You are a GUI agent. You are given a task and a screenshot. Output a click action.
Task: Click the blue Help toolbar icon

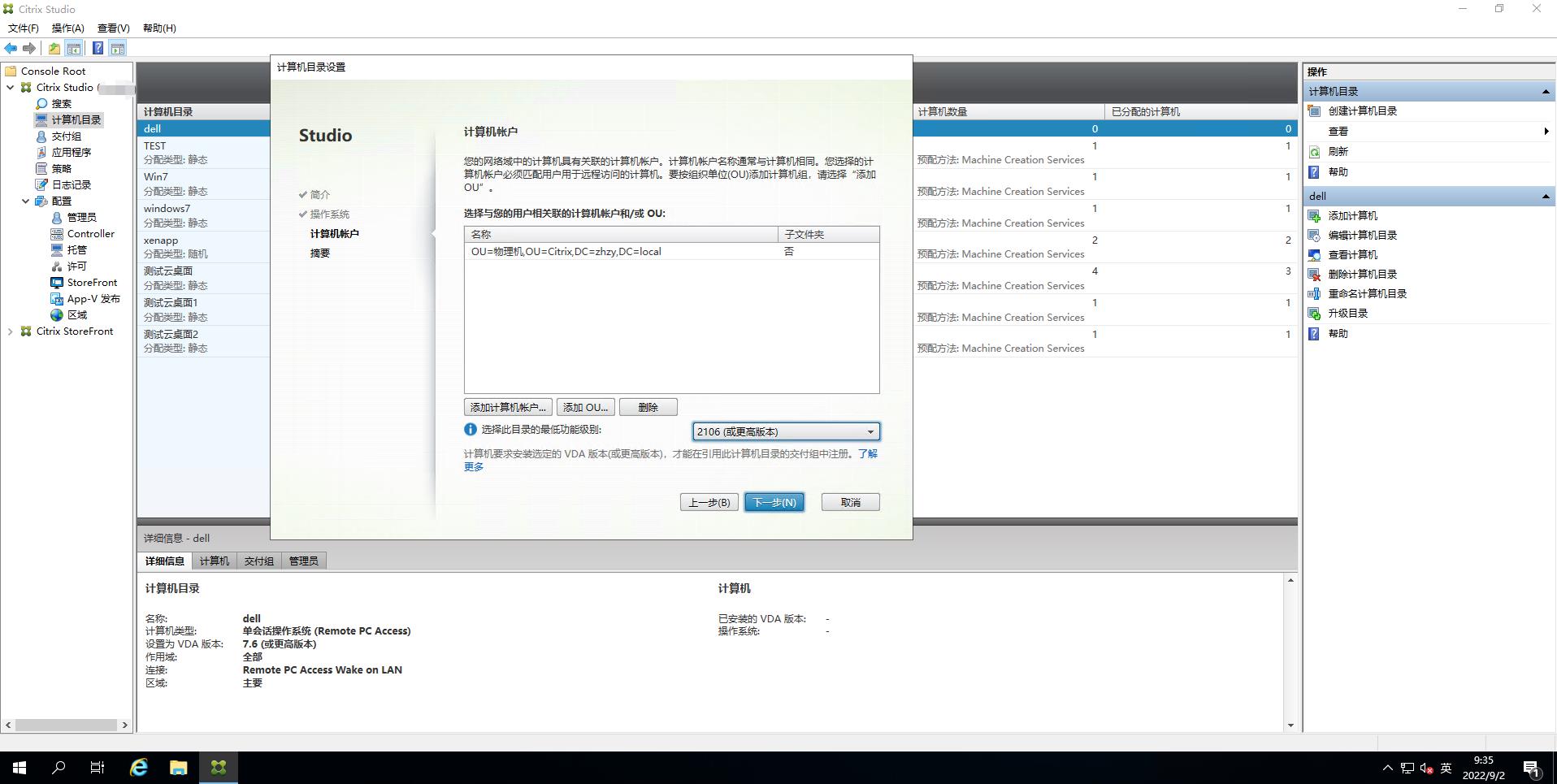(98, 48)
